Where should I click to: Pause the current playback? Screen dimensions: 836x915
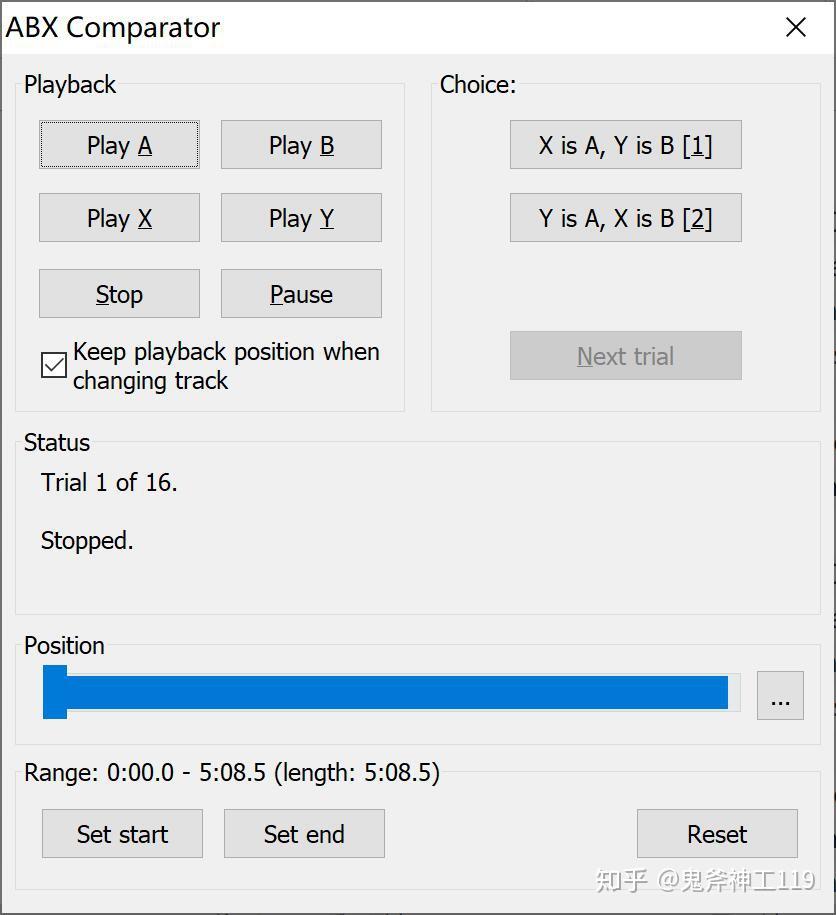pyautogui.click(x=301, y=294)
